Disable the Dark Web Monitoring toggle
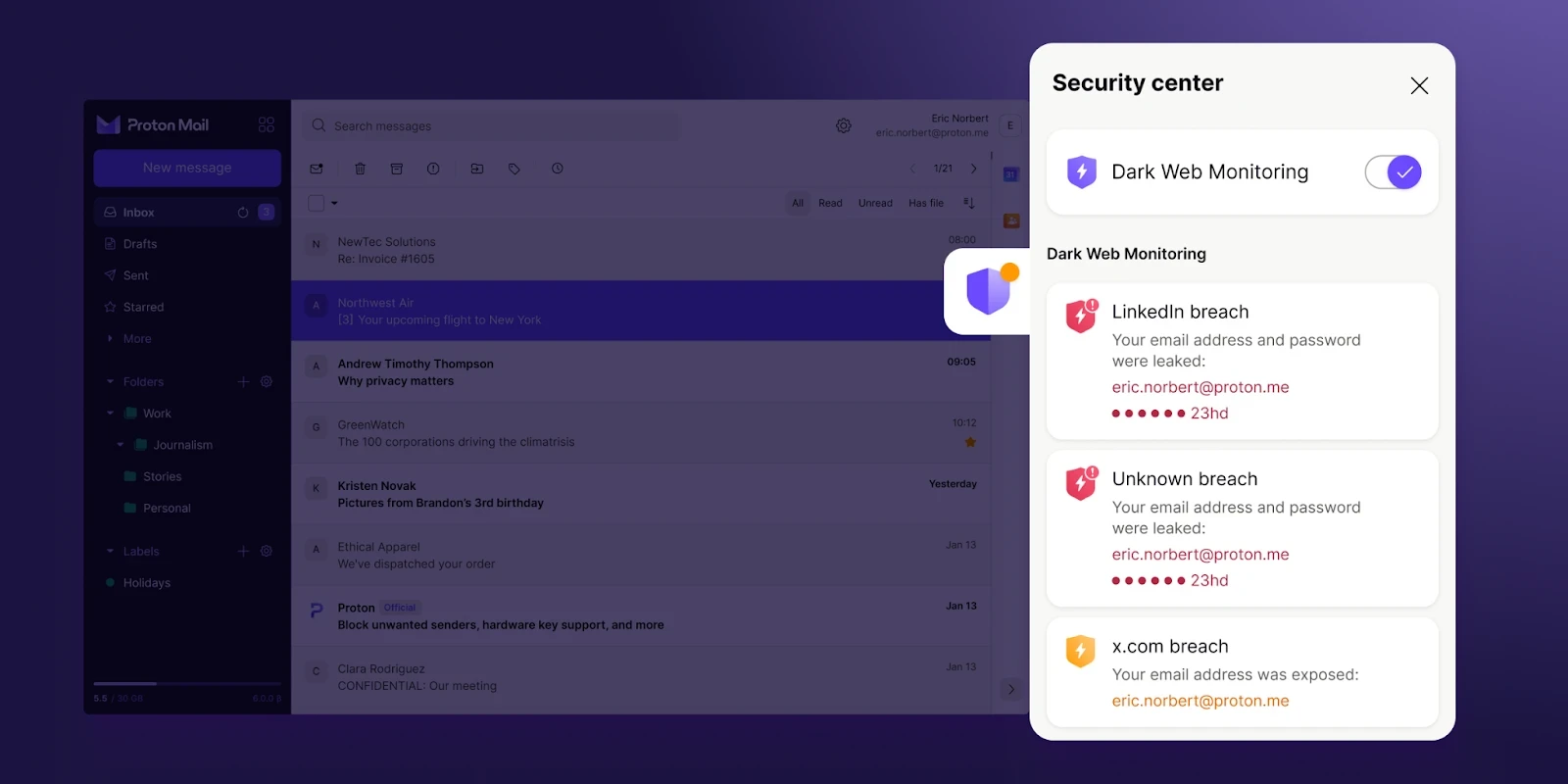This screenshot has width=1568, height=784. pos(1393,172)
